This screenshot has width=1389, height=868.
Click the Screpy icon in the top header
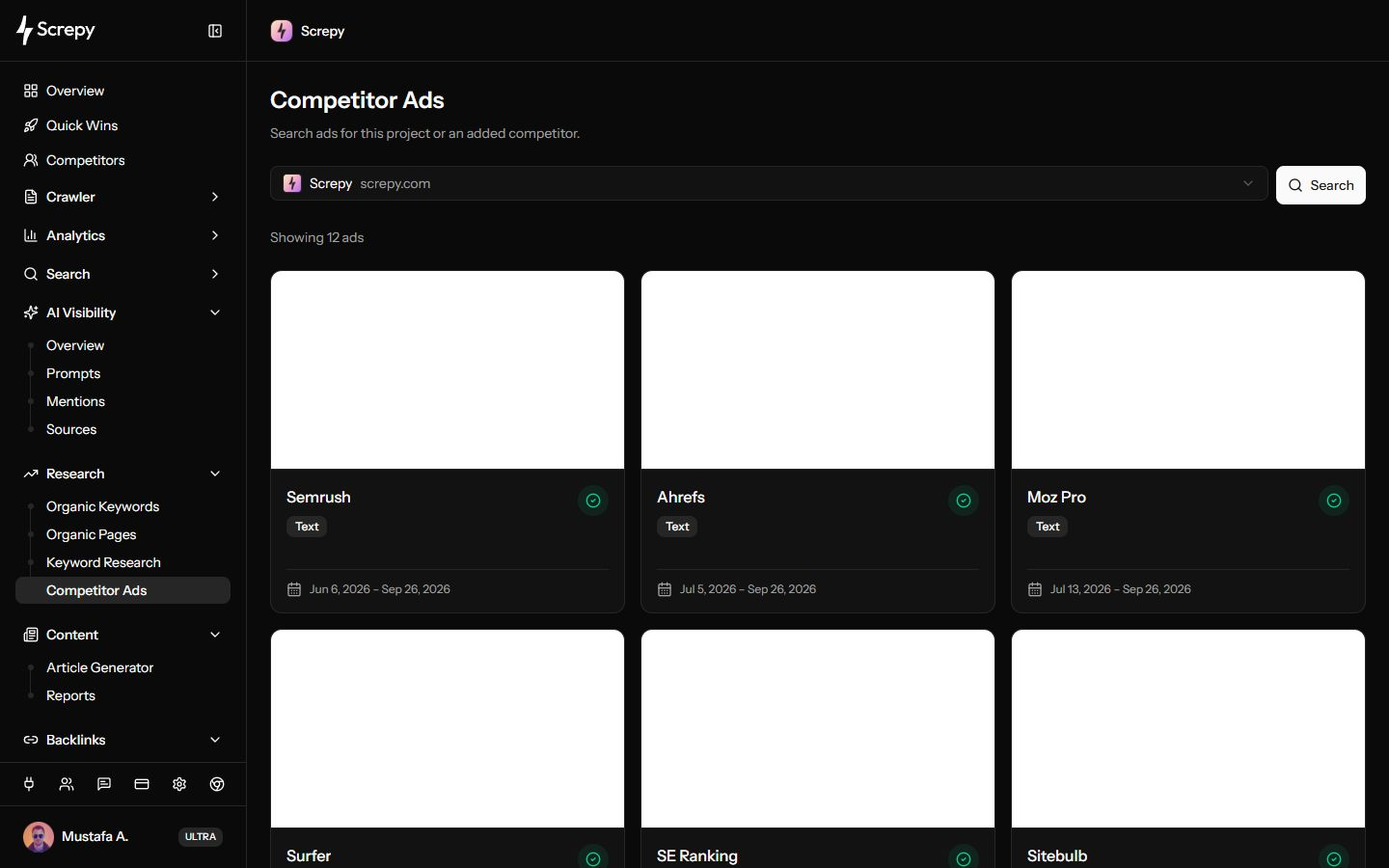282,31
